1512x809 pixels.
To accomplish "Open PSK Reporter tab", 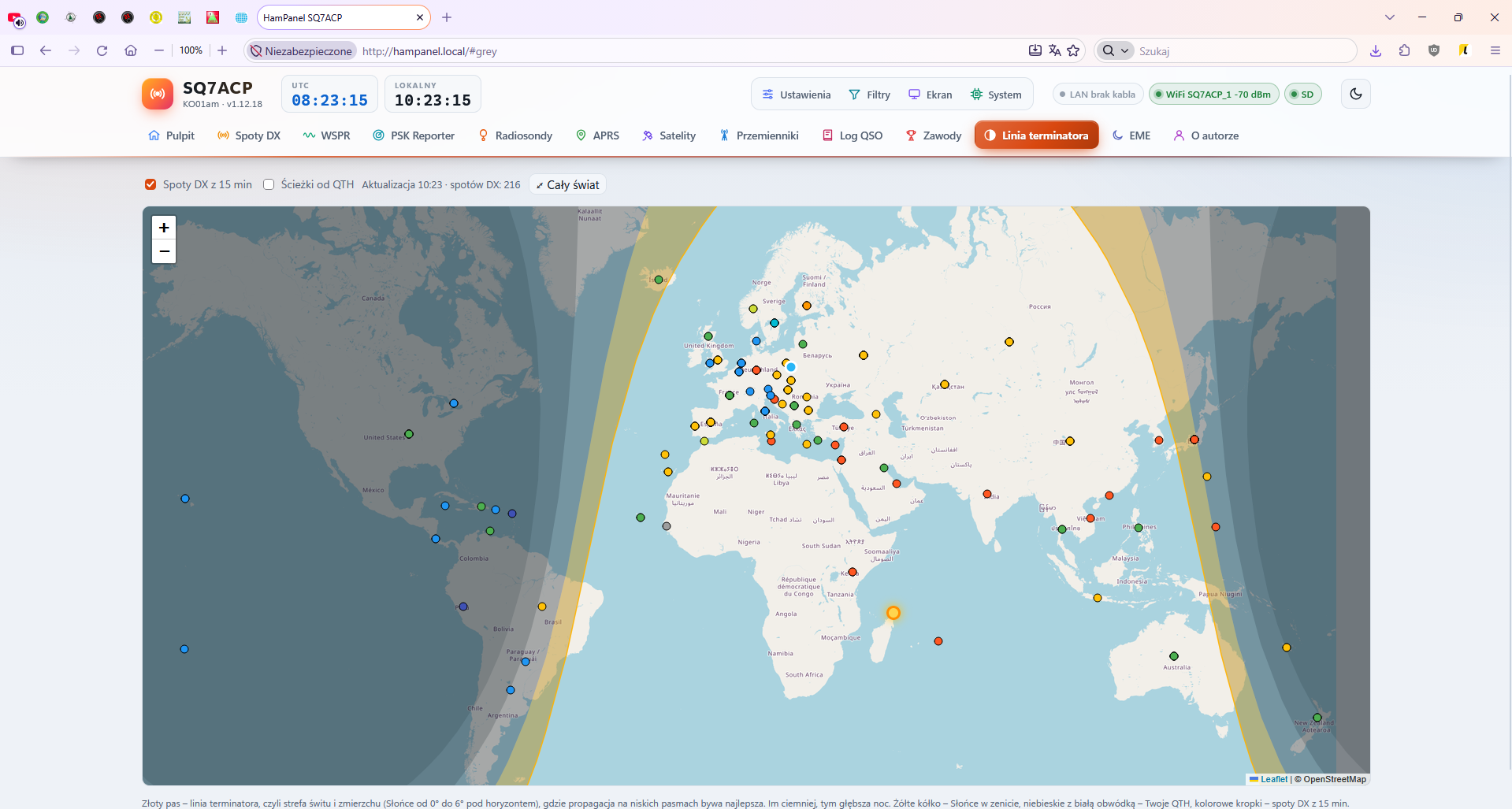I will pos(414,135).
